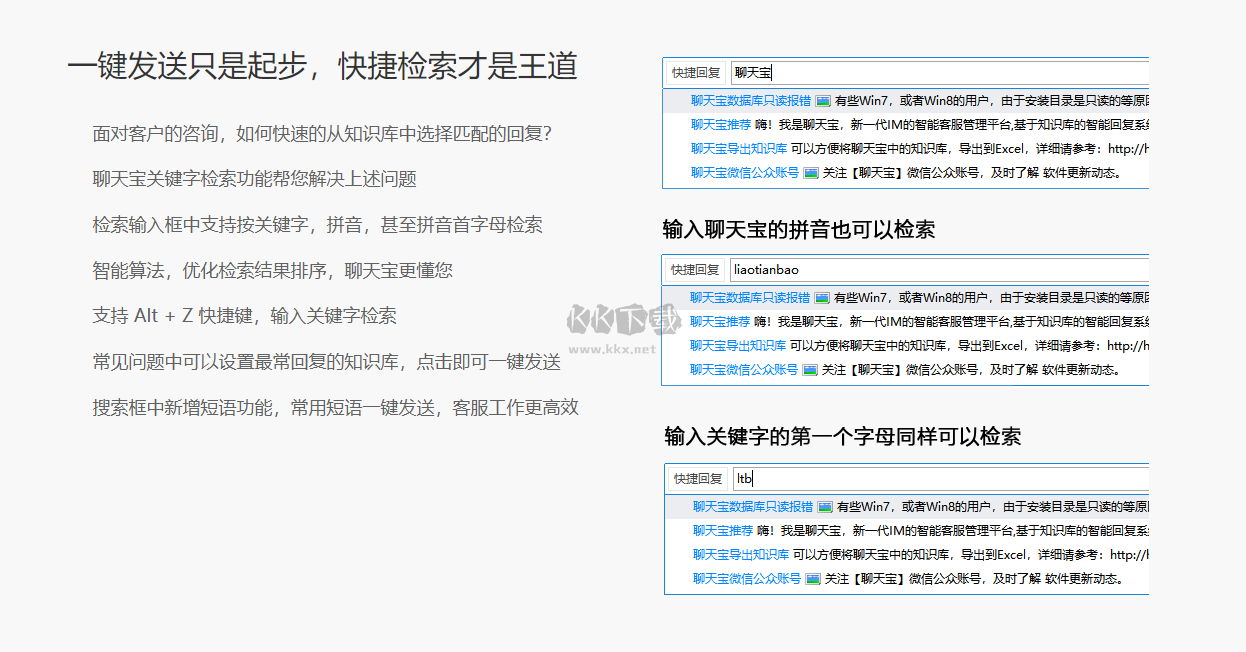Click 关注【聊天宝】微信公众账号 description in liaotianbao panel

coord(971,370)
